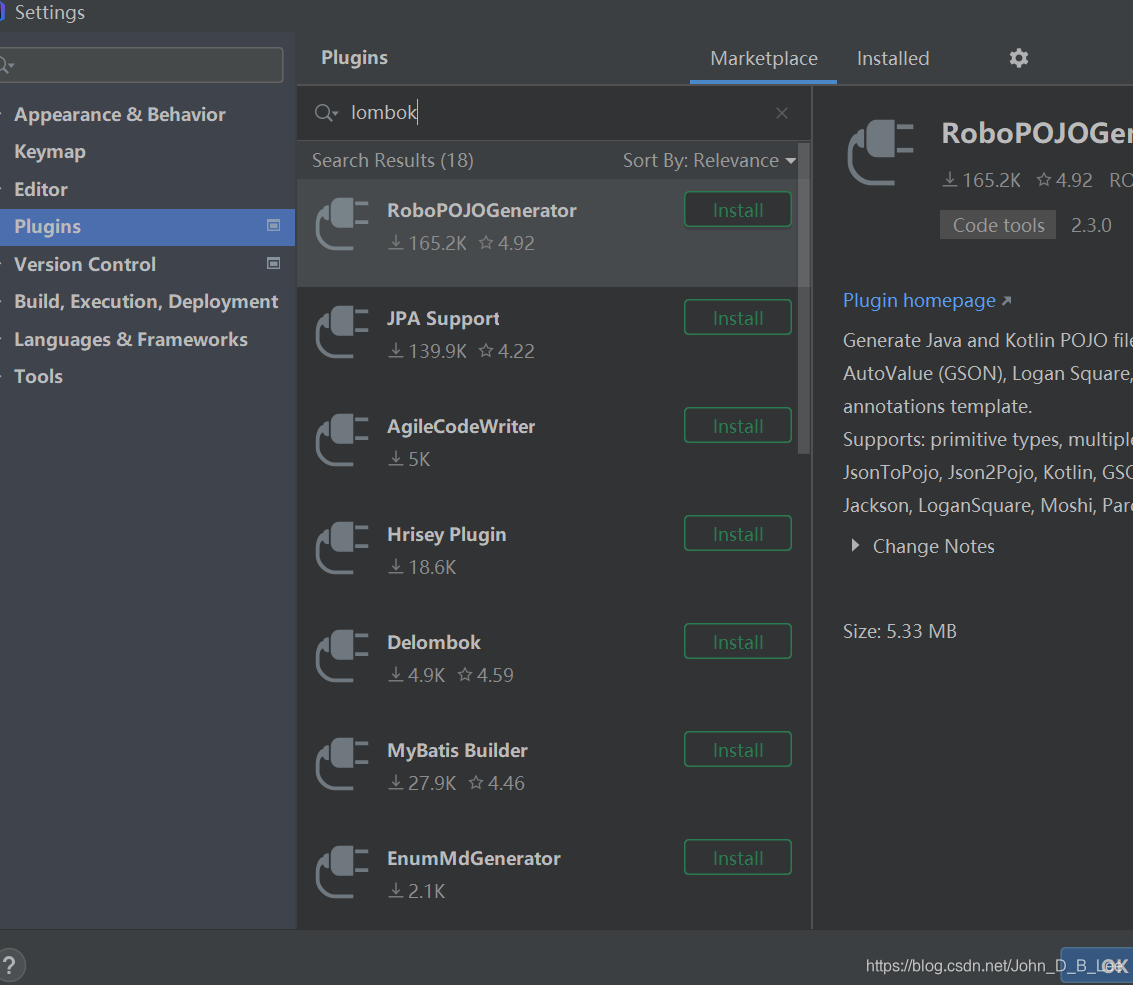Click the Hrisey Plugin icon
The width and height of the screenshot is (1133, 985).
[x=343, y=549]
